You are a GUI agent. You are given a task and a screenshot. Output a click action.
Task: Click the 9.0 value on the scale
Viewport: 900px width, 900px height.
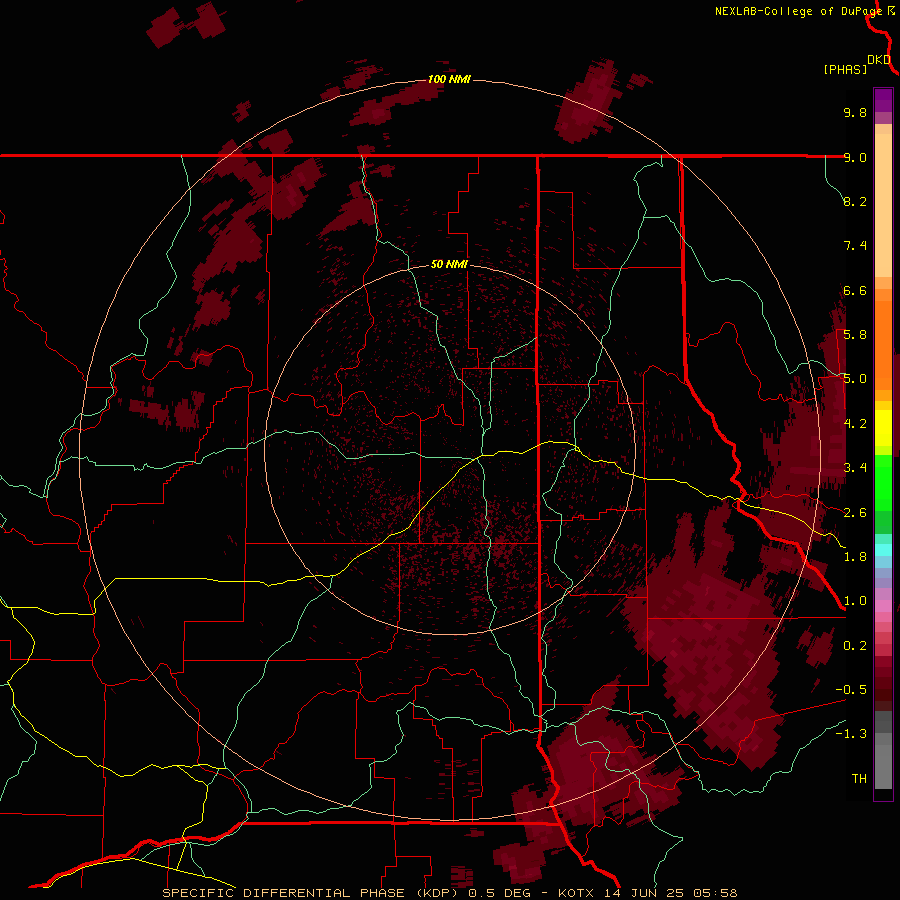(x=855, y=157)
